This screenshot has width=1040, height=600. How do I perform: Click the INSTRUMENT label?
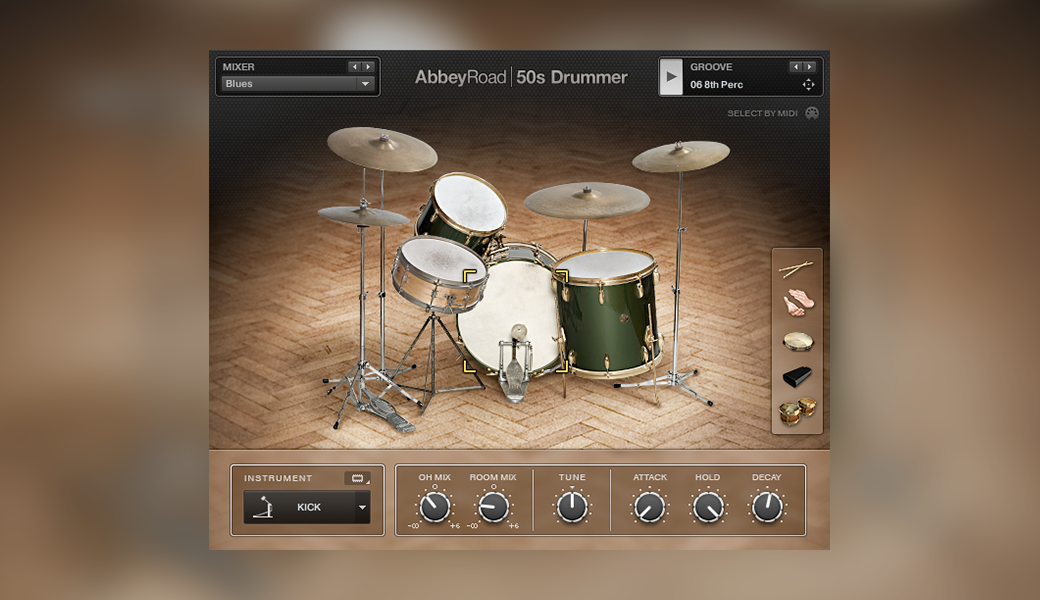(x=278, y=478)
